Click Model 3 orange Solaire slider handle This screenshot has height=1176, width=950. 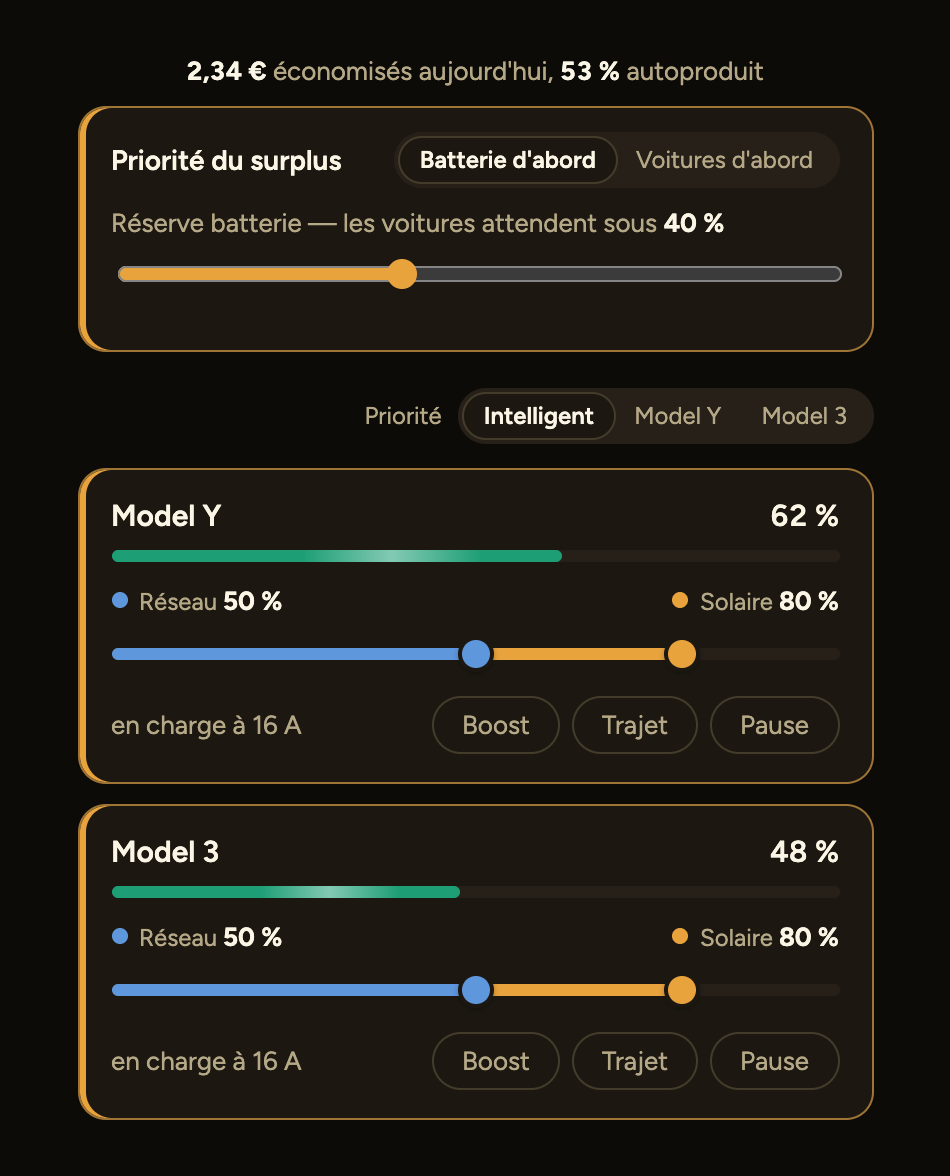(682, 990)
